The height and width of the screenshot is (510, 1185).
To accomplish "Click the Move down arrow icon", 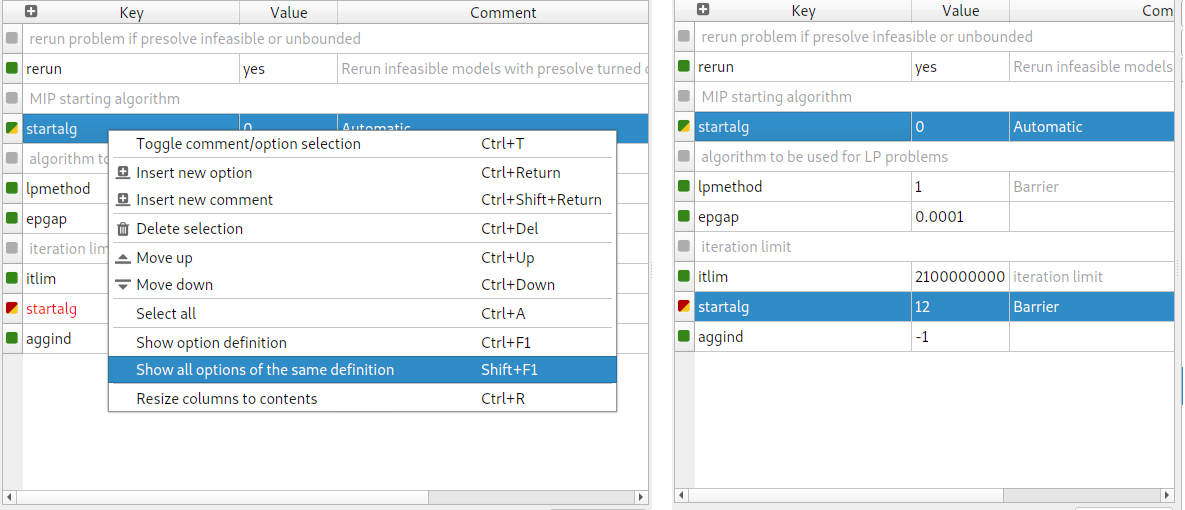I will coord(124,285).
